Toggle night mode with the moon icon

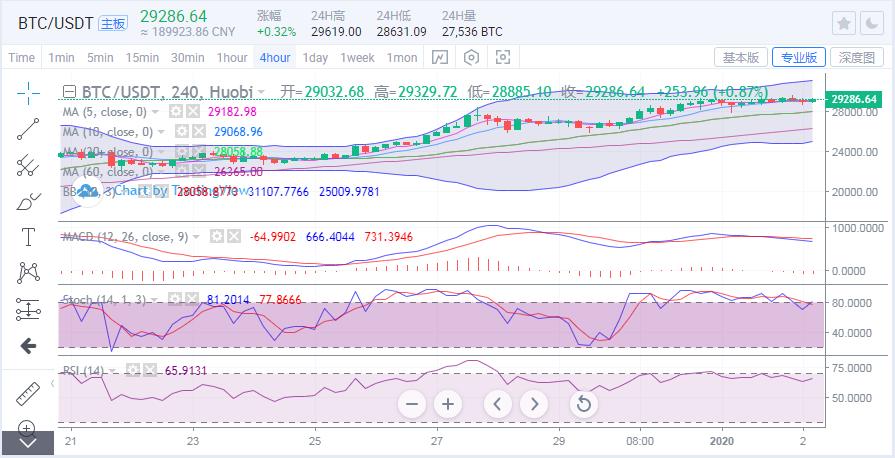(x=872, y=23)
